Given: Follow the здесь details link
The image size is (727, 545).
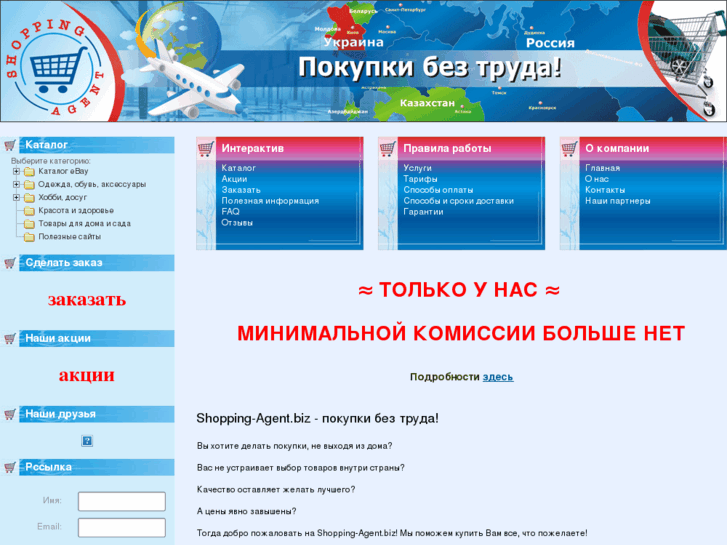Looking at the screenshot, I should click(498, 377).
